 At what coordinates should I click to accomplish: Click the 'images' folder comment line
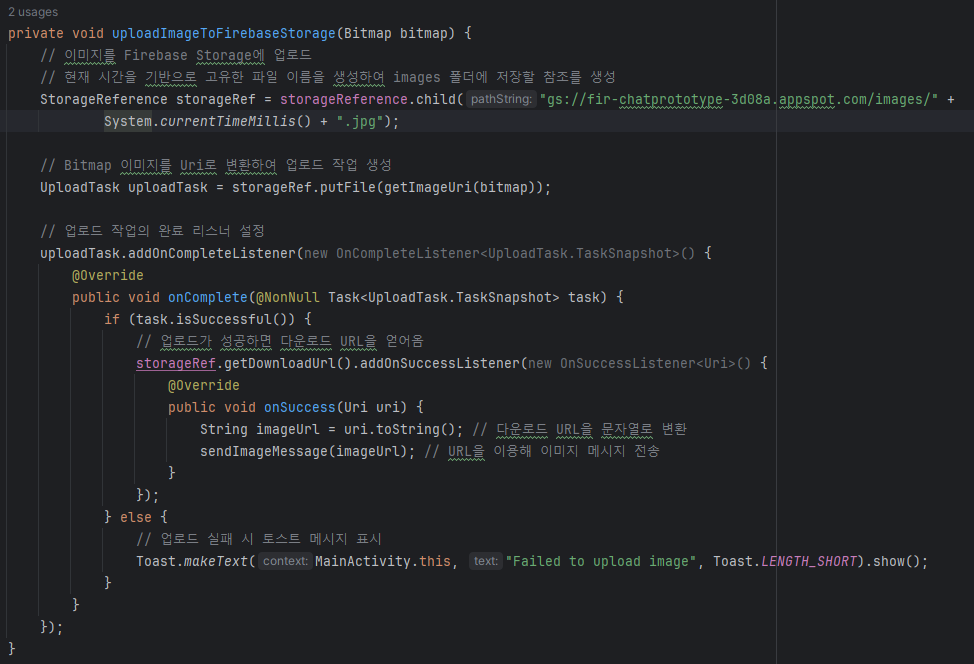point(328,77)
